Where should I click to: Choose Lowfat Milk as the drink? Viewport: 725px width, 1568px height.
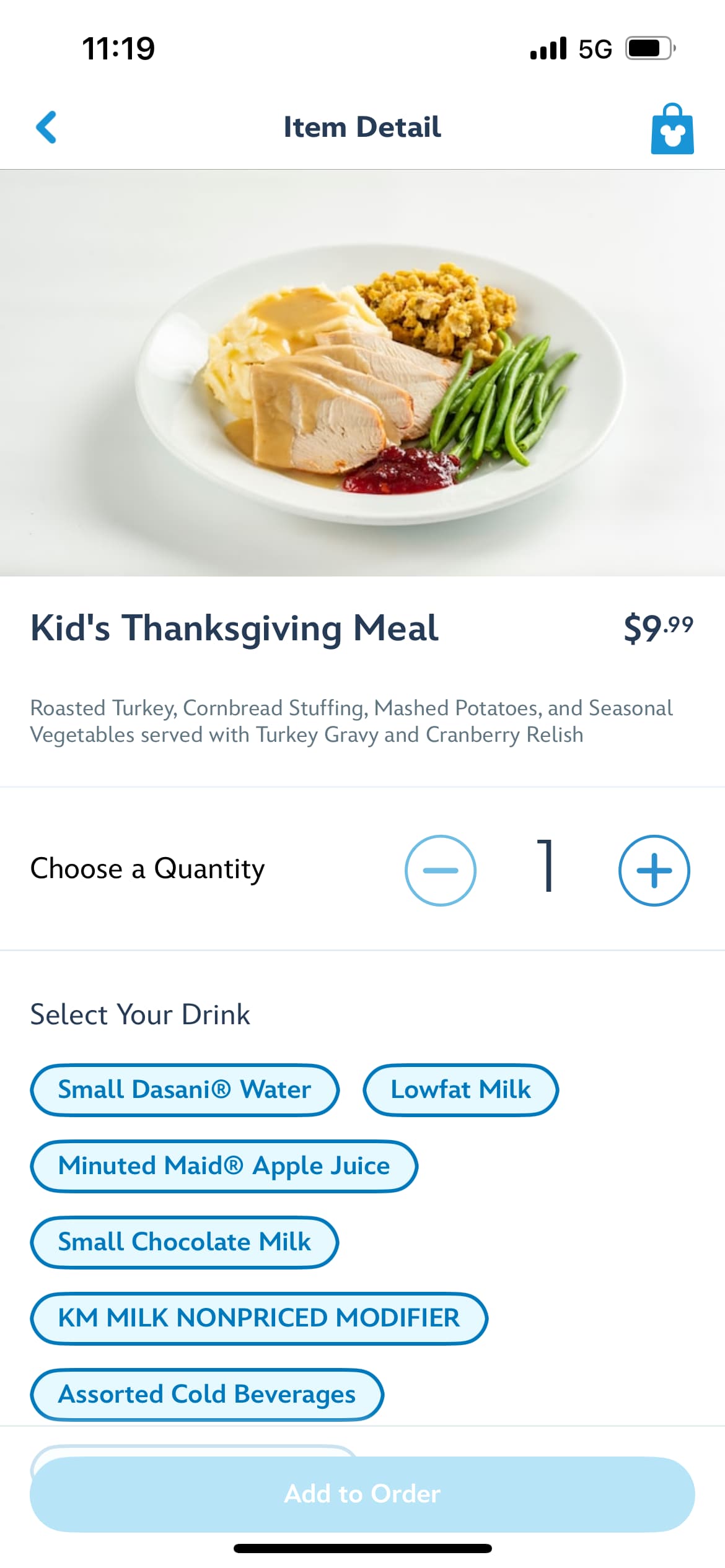460,1090
